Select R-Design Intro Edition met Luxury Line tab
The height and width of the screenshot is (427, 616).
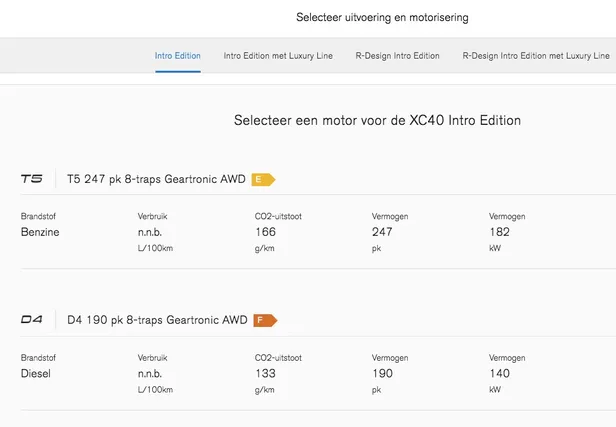point(536,56)
